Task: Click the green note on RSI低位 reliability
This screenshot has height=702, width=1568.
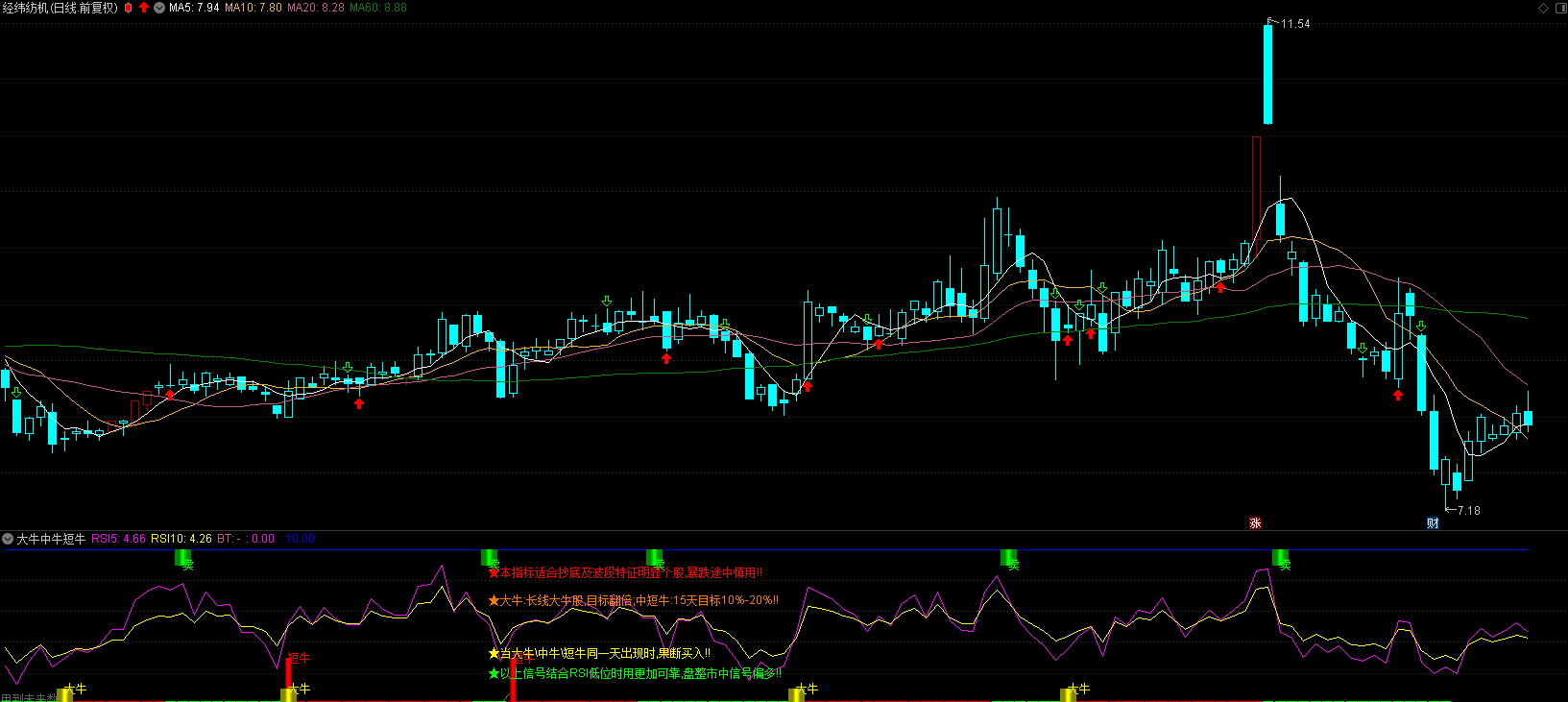Action: coord(635,673)
